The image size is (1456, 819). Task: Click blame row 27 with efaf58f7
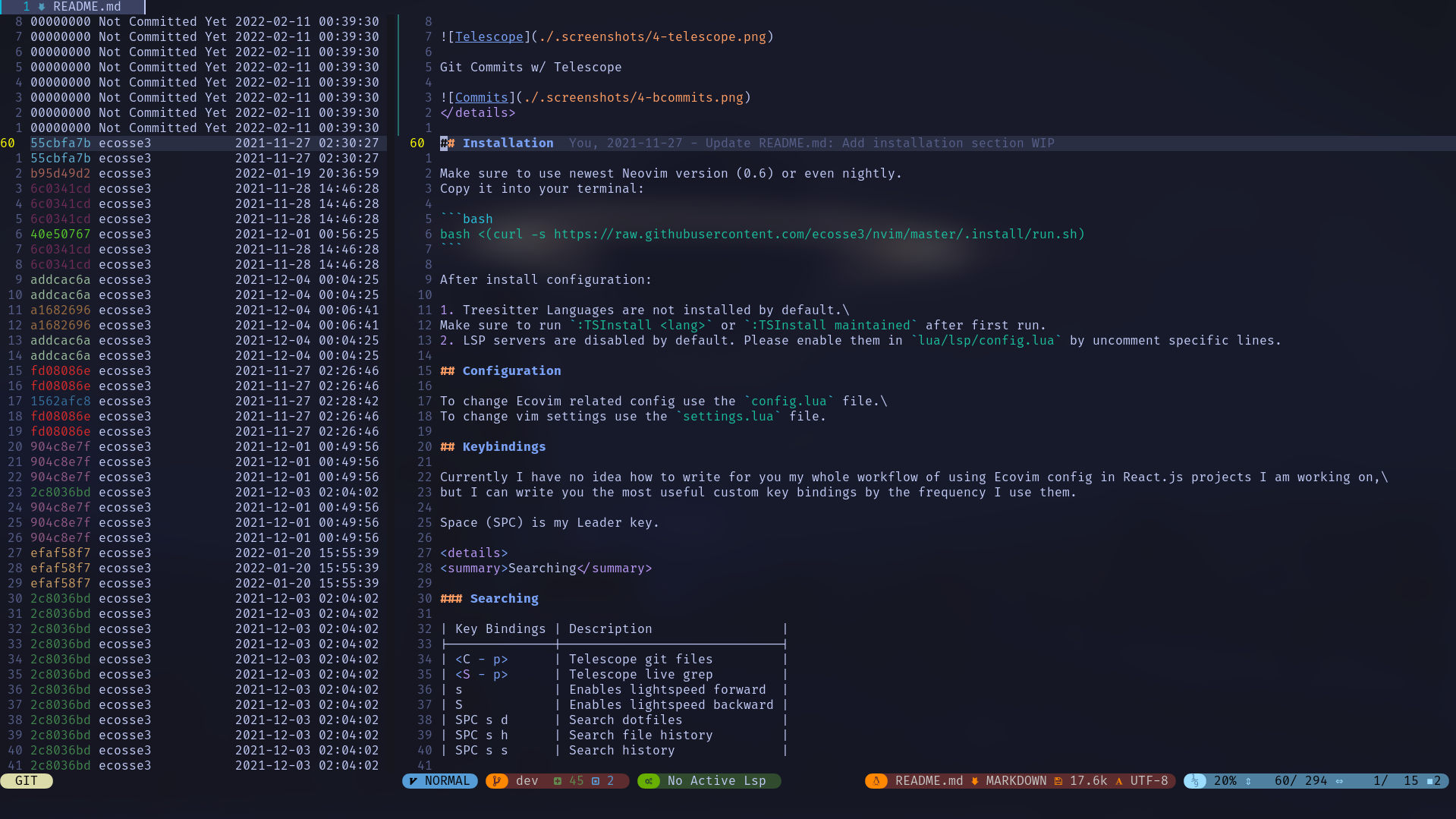(x=193, y=553)
